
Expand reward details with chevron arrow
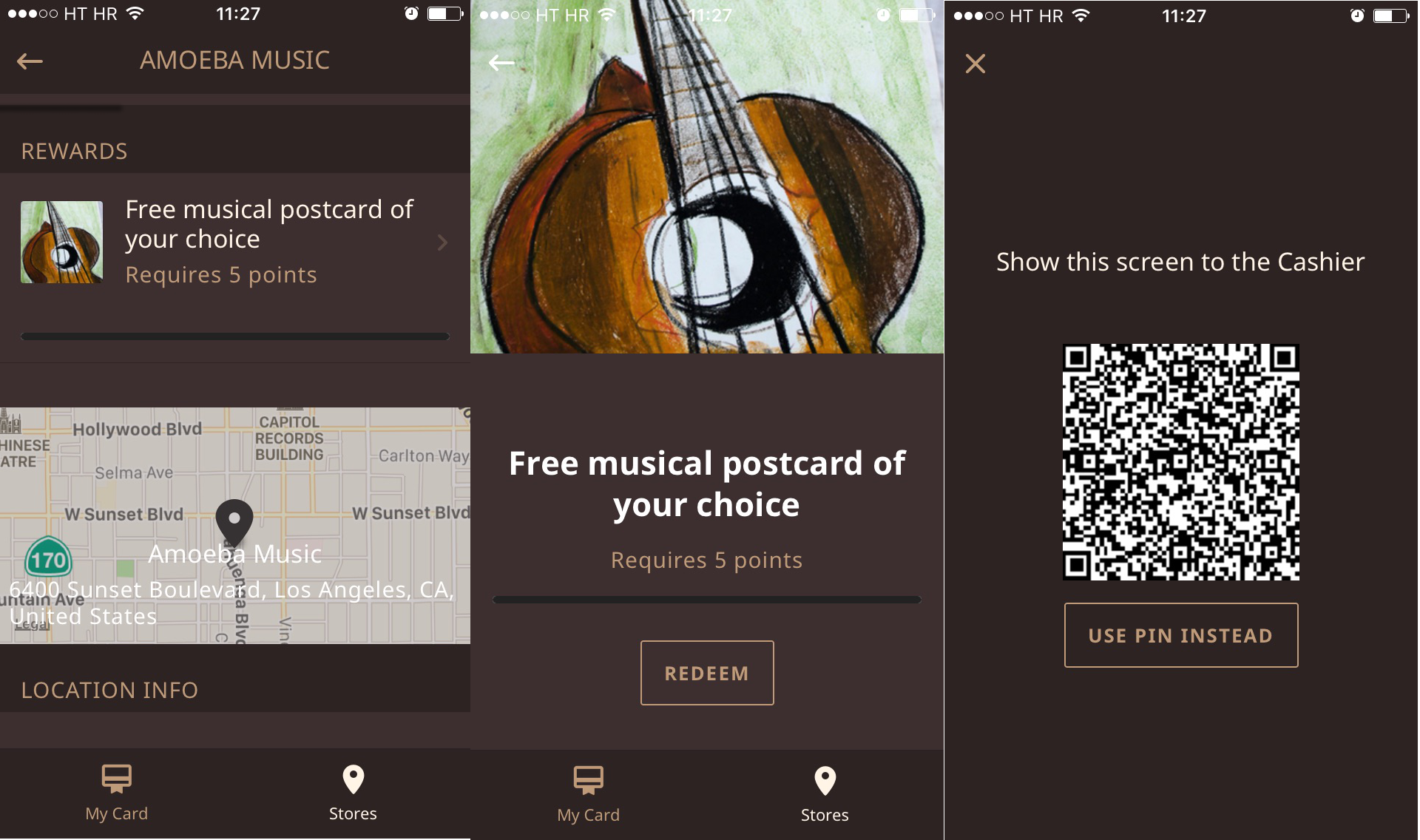(x=442, y=243)
